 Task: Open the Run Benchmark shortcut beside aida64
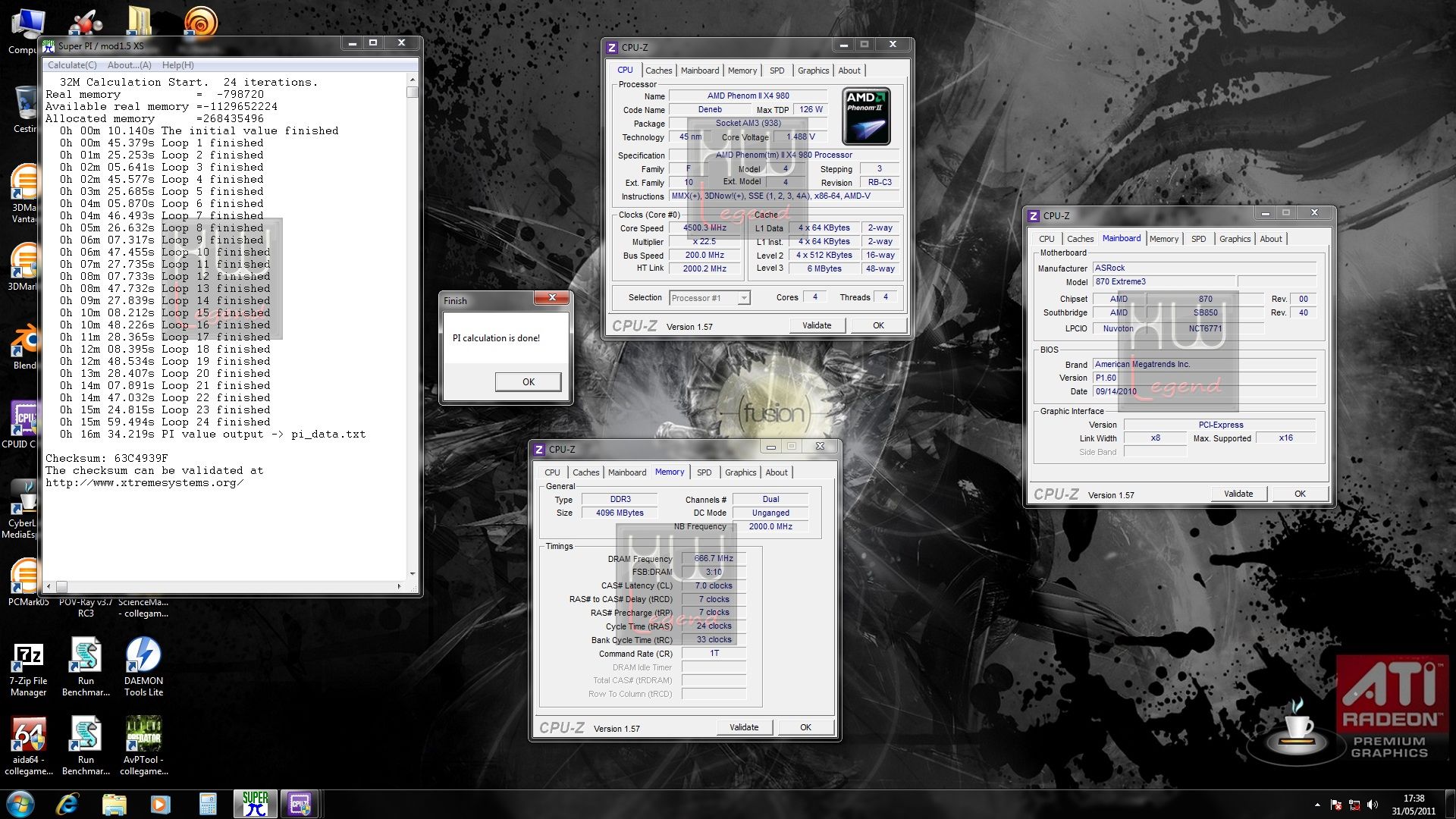[x=86, y=746]
